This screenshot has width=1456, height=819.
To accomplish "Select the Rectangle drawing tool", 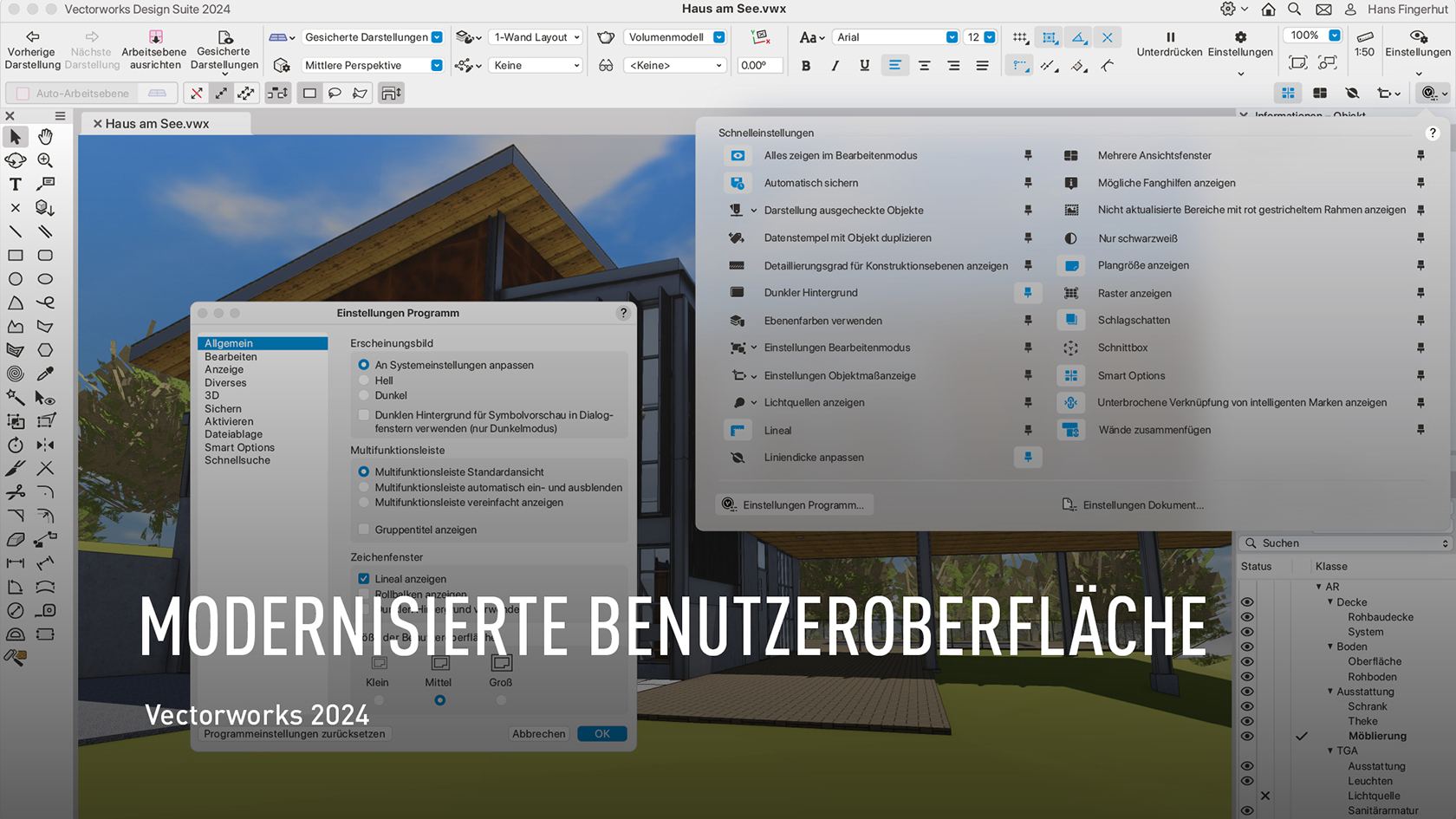I will pos(16,256).
